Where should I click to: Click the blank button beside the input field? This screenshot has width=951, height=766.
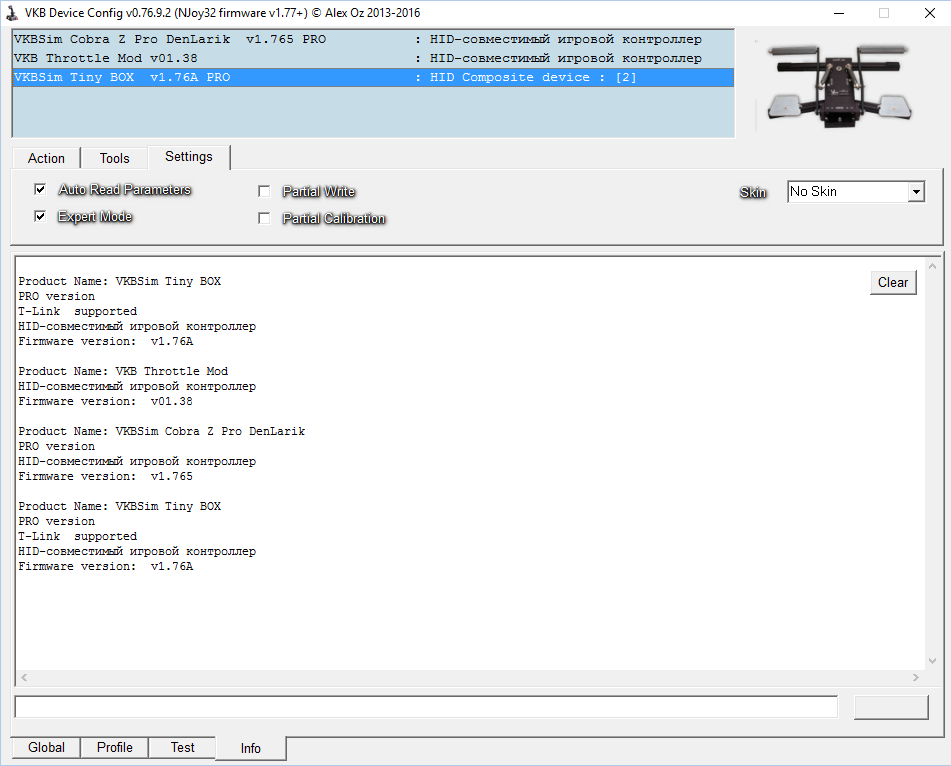pyautogui.click(x=891, y=707)
